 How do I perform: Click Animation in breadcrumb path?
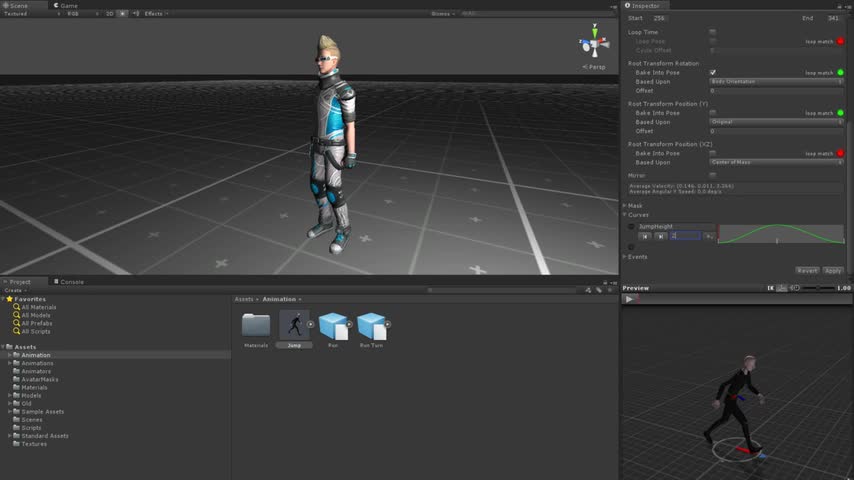279,299
